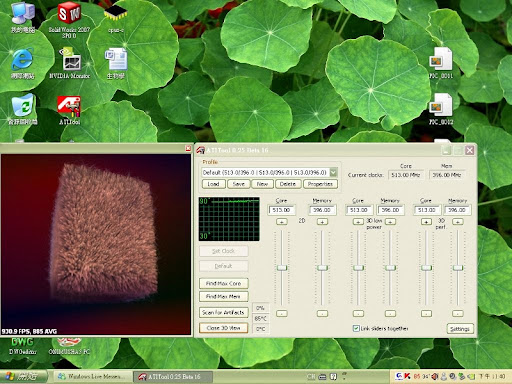Click the 3D low power Memory input field
The height and width of the screenshot is (384, 512).
coord(391,210)
